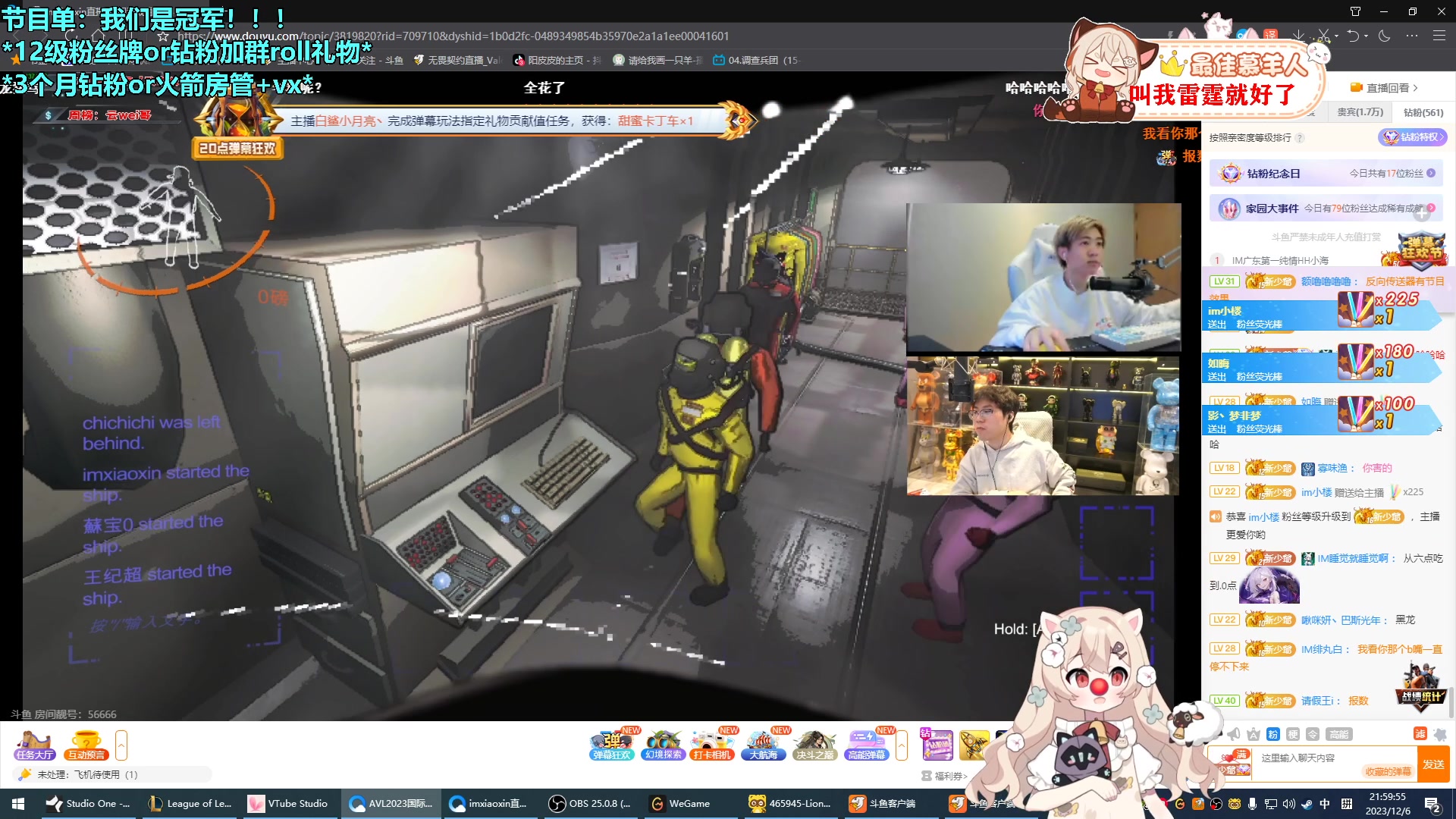Click the question mark help beside 按照亲密度等级排行

[1300, 137]
